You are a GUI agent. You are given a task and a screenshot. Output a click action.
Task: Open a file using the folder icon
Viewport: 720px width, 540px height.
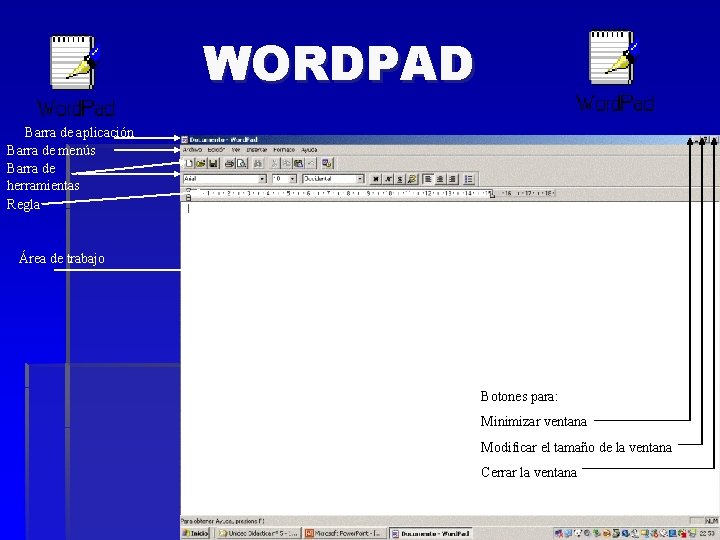coord(201,163)
